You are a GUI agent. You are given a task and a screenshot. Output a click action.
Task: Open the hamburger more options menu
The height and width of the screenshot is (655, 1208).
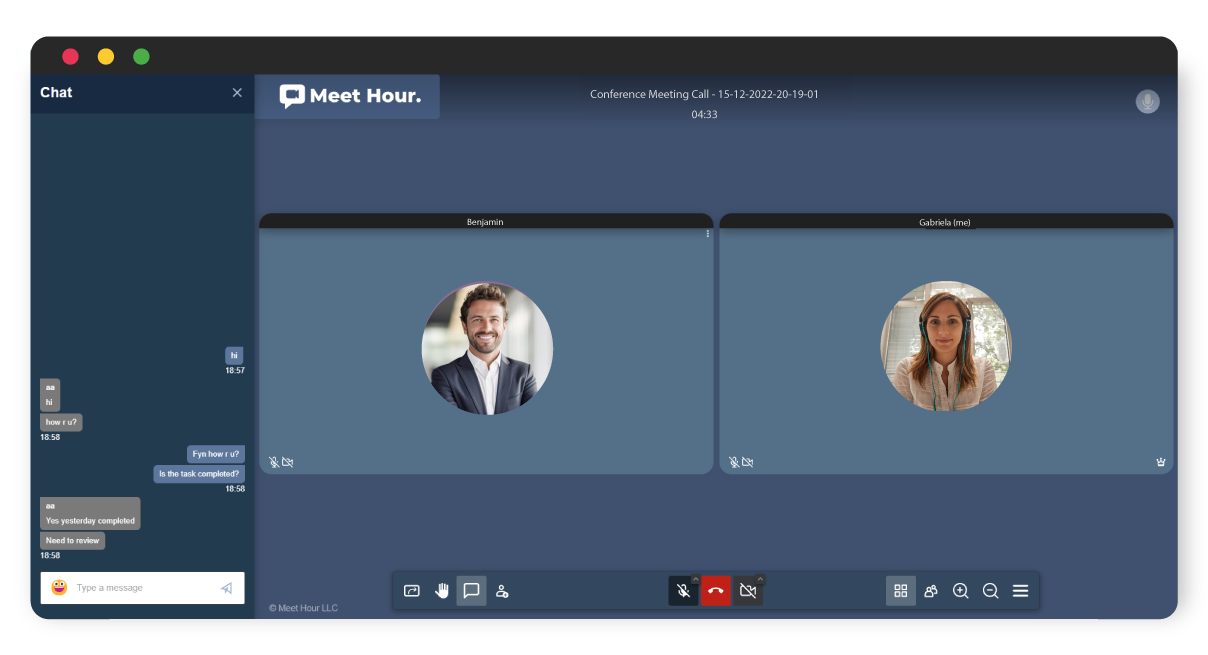coord(1020,591)
